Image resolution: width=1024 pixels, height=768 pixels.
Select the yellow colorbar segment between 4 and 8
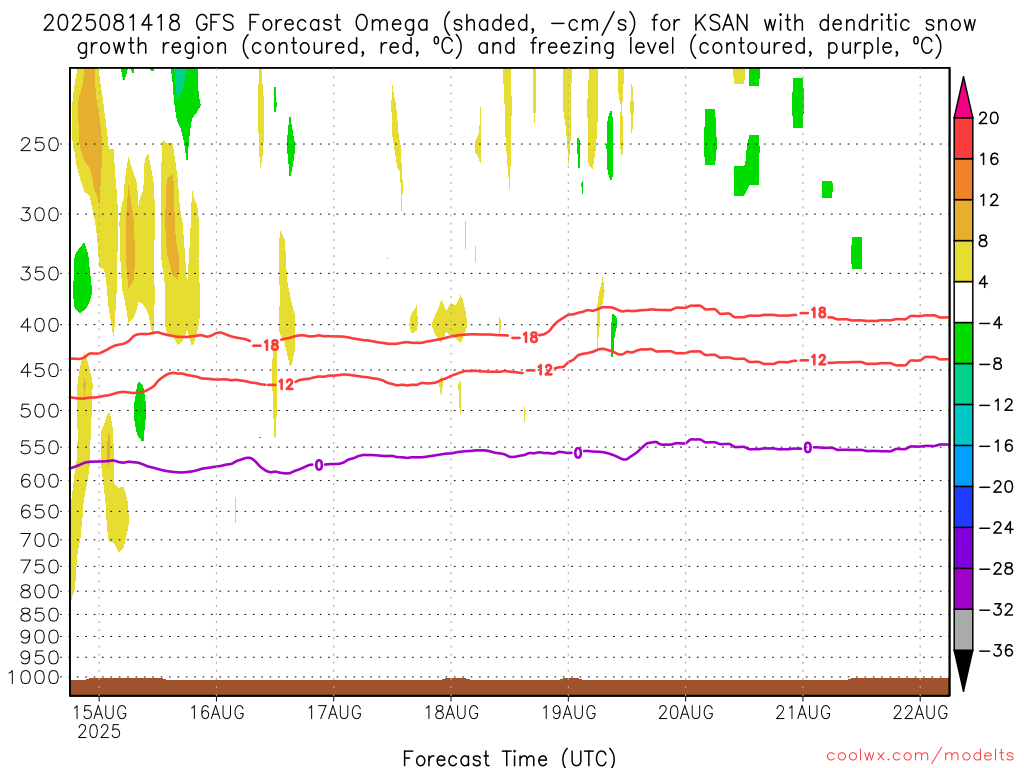pos(963,261)
